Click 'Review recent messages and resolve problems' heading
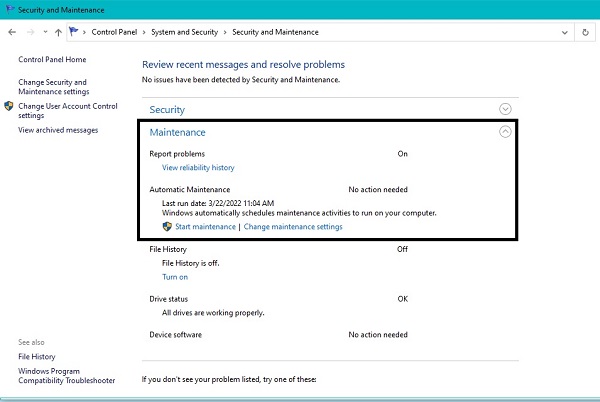The image size is (600, 402). click(x=243, y=64)
